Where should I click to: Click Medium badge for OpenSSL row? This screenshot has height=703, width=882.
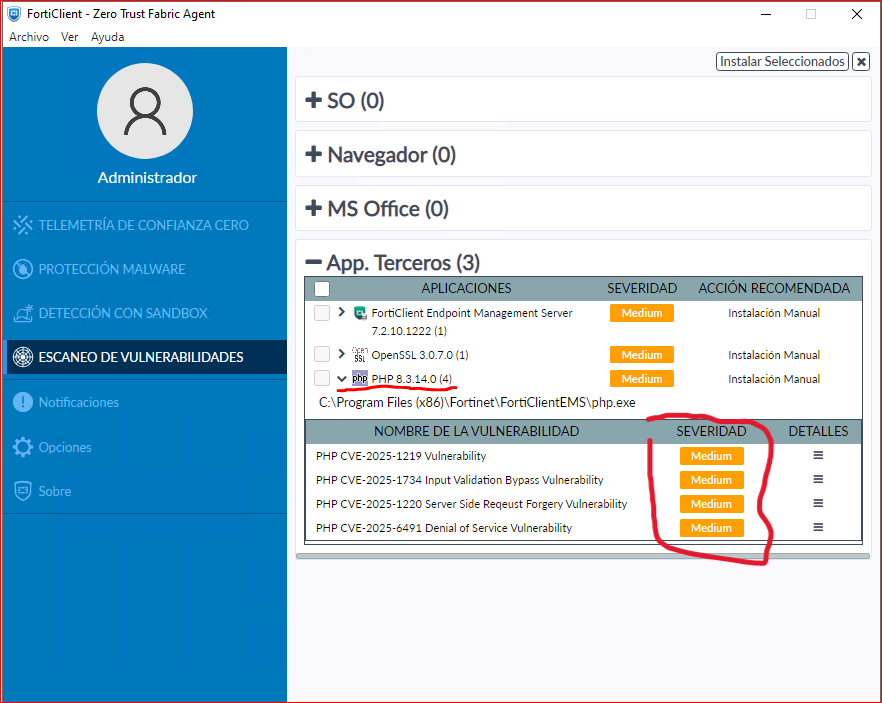[x=642, y=355]
